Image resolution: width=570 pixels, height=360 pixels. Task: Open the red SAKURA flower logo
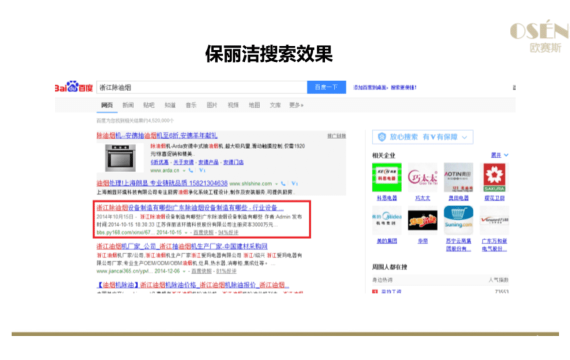[494, 177]
